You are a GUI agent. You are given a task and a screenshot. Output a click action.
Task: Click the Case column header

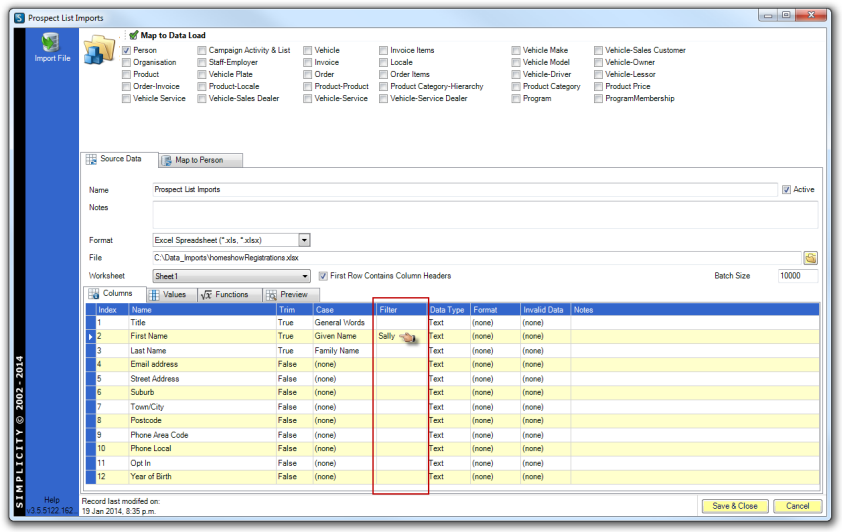click(x=344, y=310)
